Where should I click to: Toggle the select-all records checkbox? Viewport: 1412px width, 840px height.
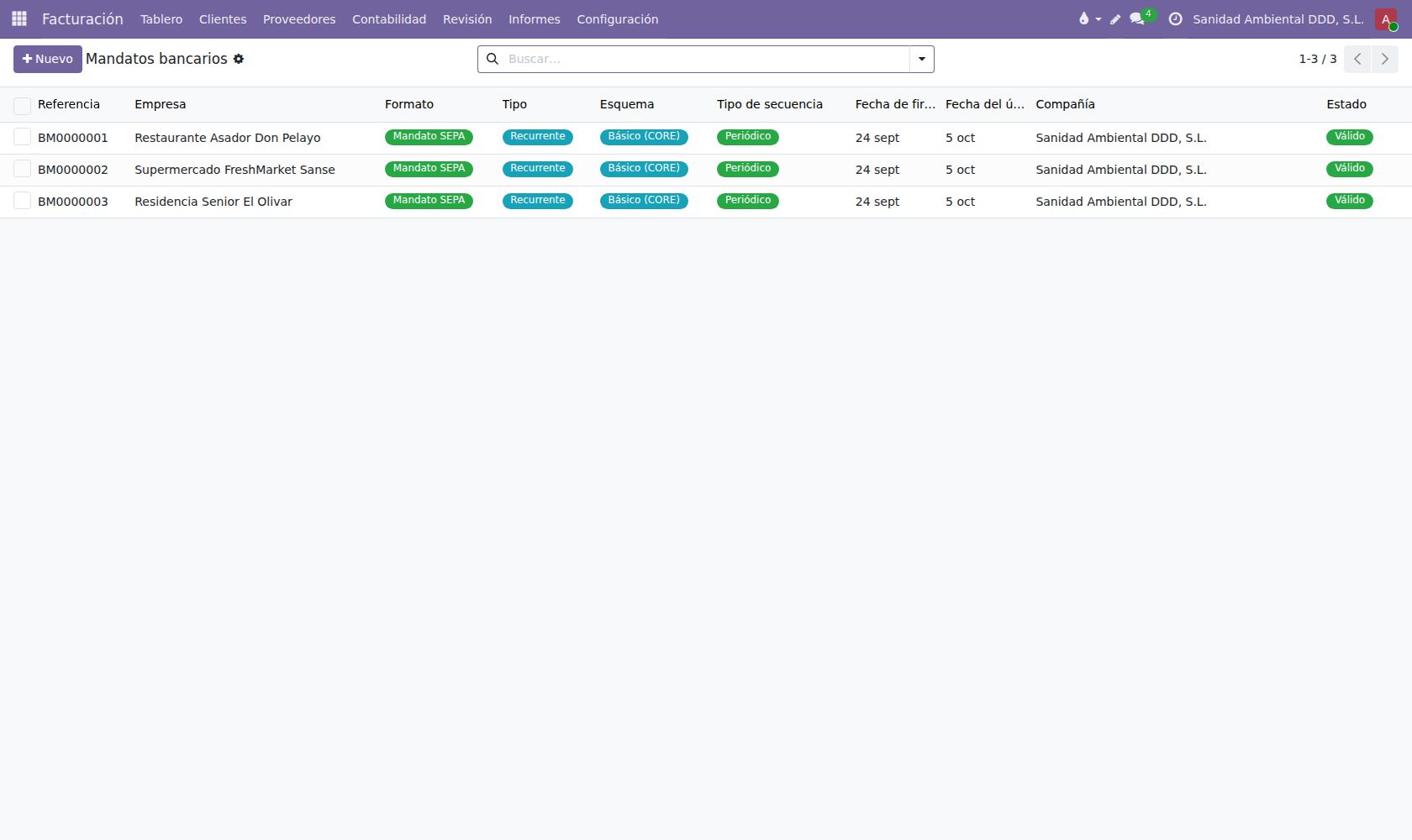point(23,105)
